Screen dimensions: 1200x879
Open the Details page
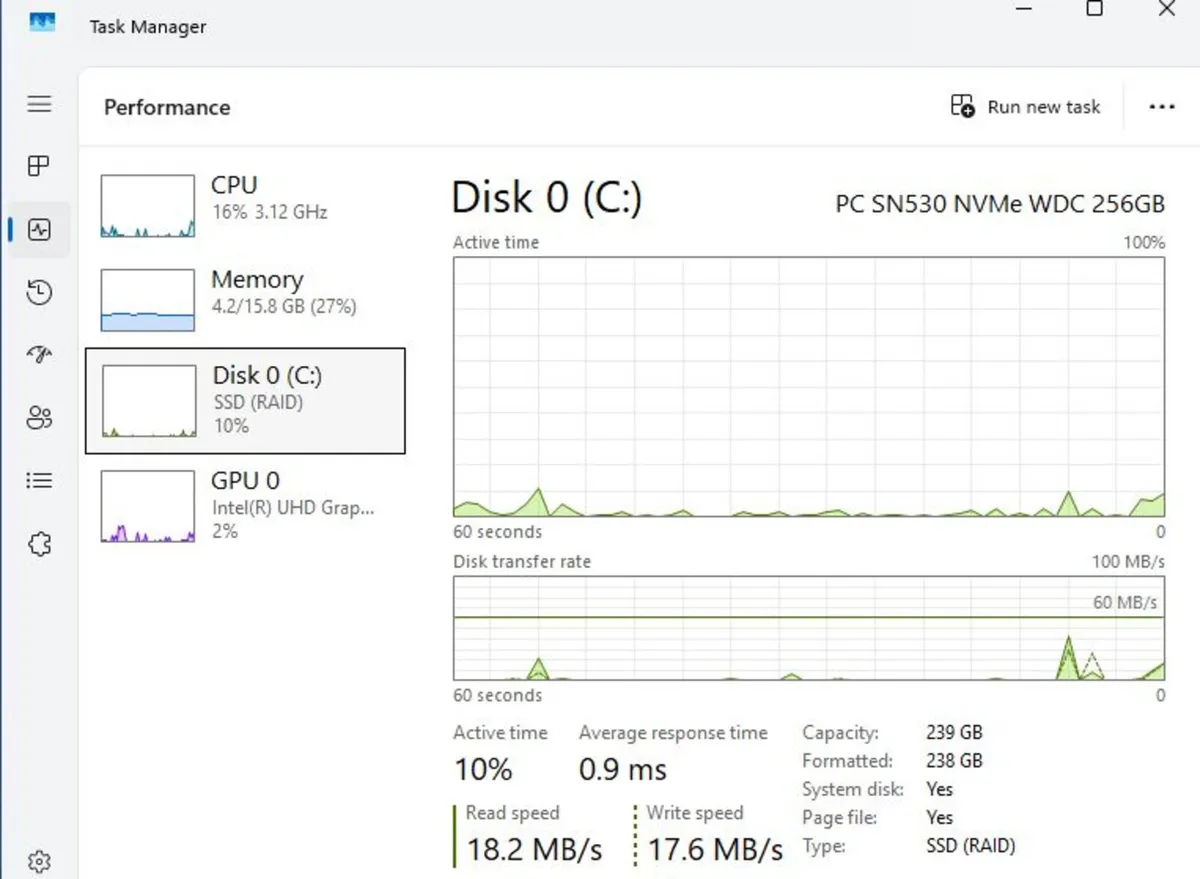point(39,480)
